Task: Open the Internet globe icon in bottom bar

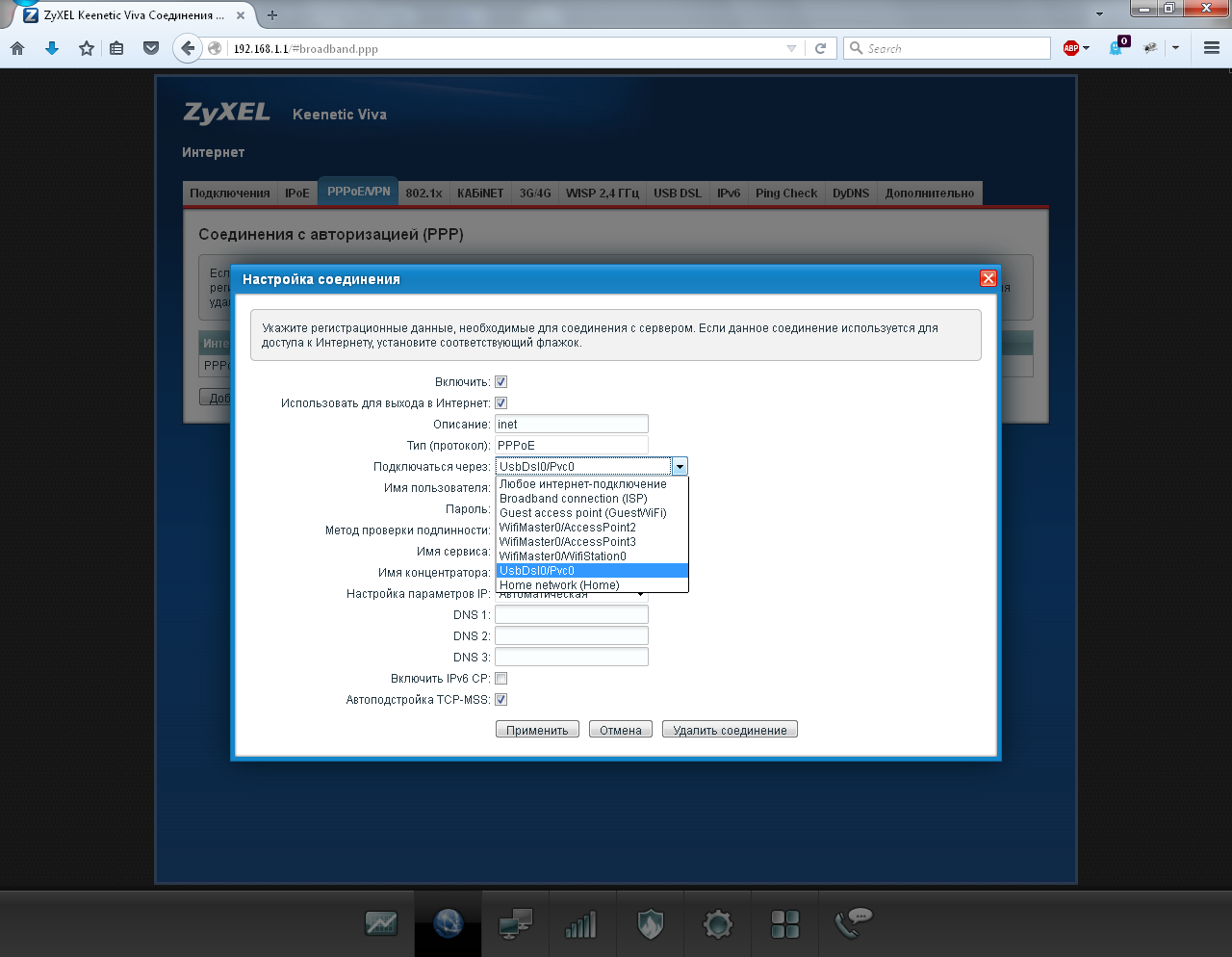Action: (449, 924)
